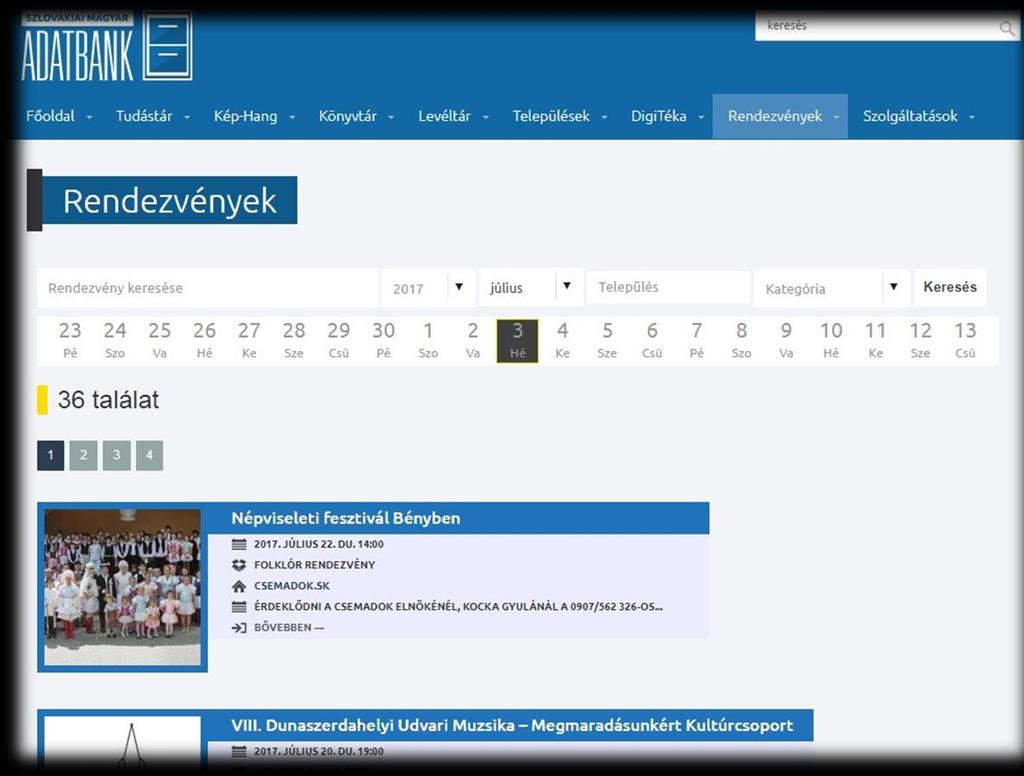Screen dimensions: 1024x776
Task: Select day 30 Pé in calendar strip
Action: click(x=383, y=340)
